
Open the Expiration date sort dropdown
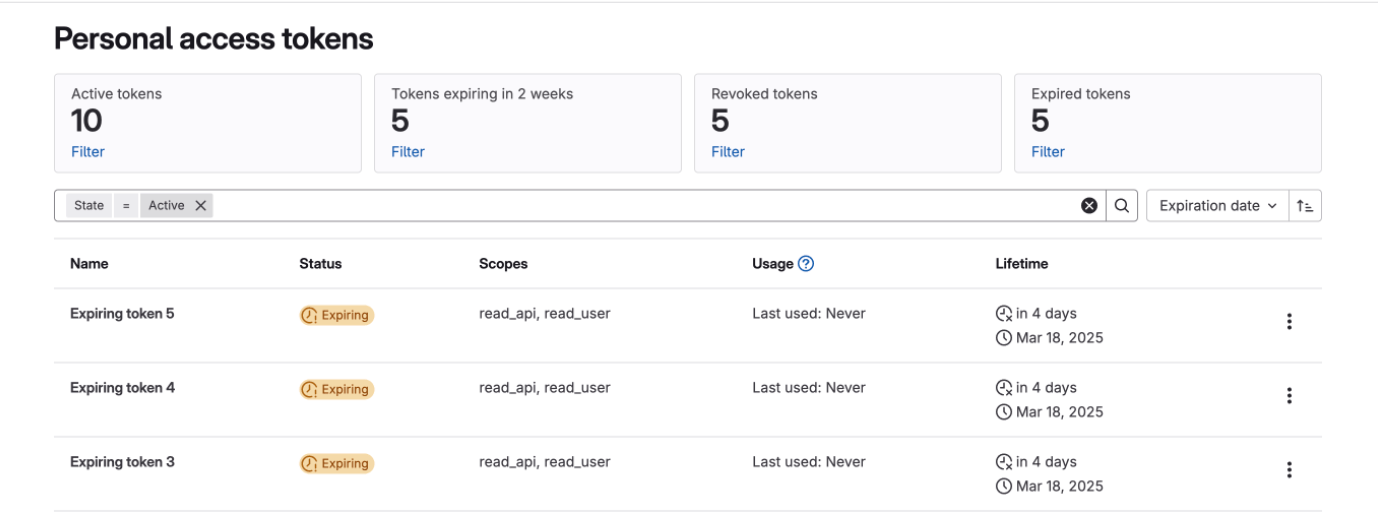(1217, 206)
